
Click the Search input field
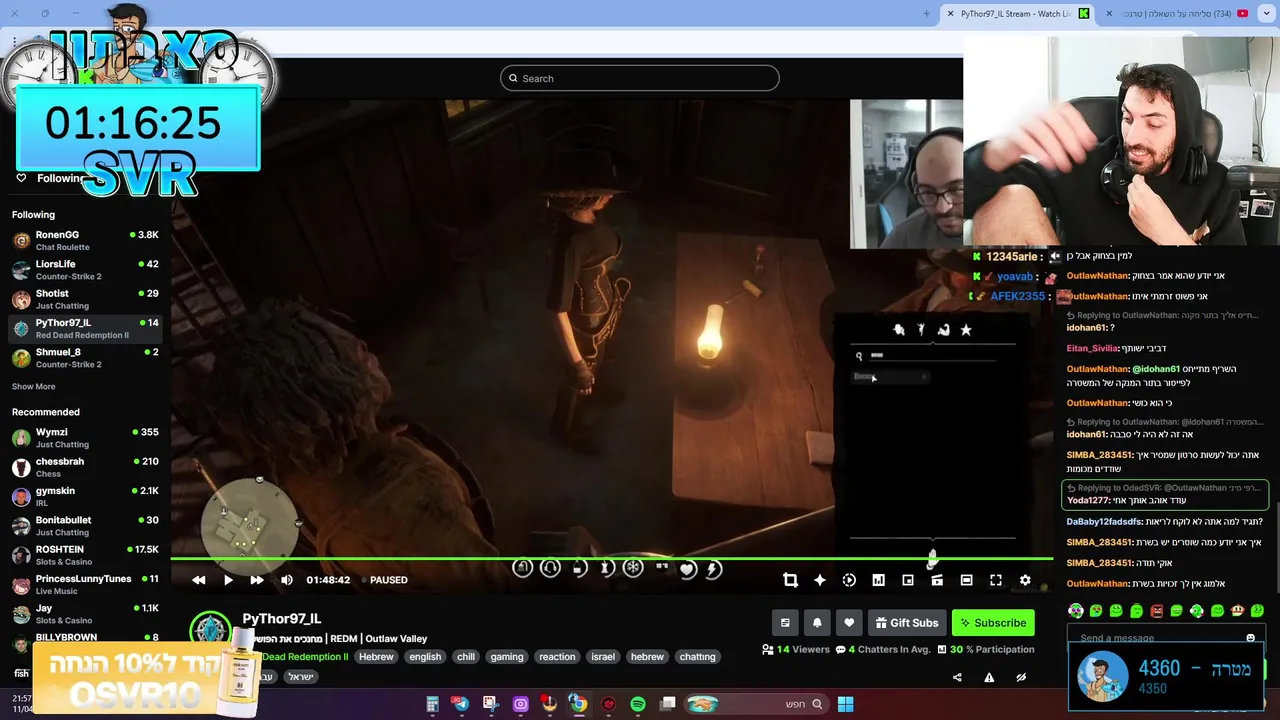[640, 78]
